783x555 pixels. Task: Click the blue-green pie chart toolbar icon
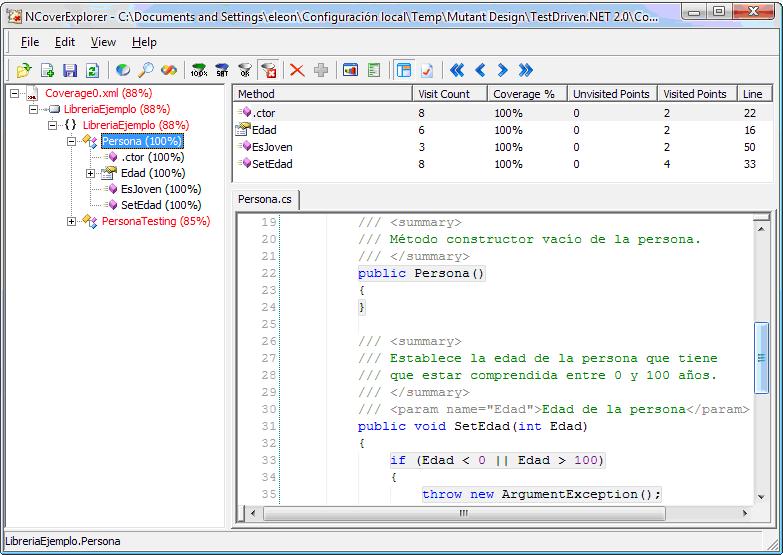[123, 70]
